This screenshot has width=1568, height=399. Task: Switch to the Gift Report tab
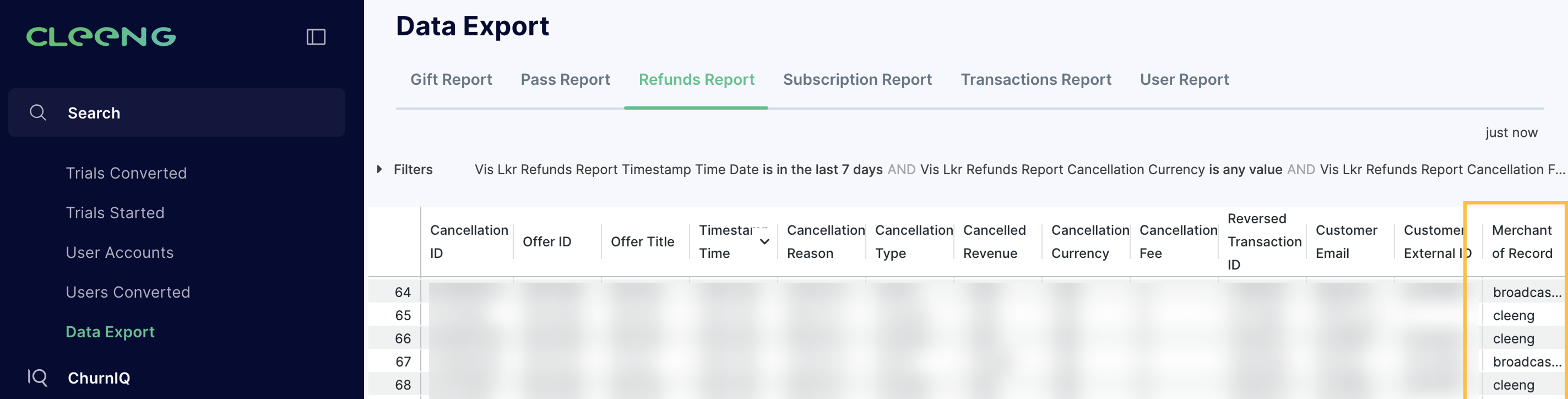pyautogui.click(x=451, y=79)
